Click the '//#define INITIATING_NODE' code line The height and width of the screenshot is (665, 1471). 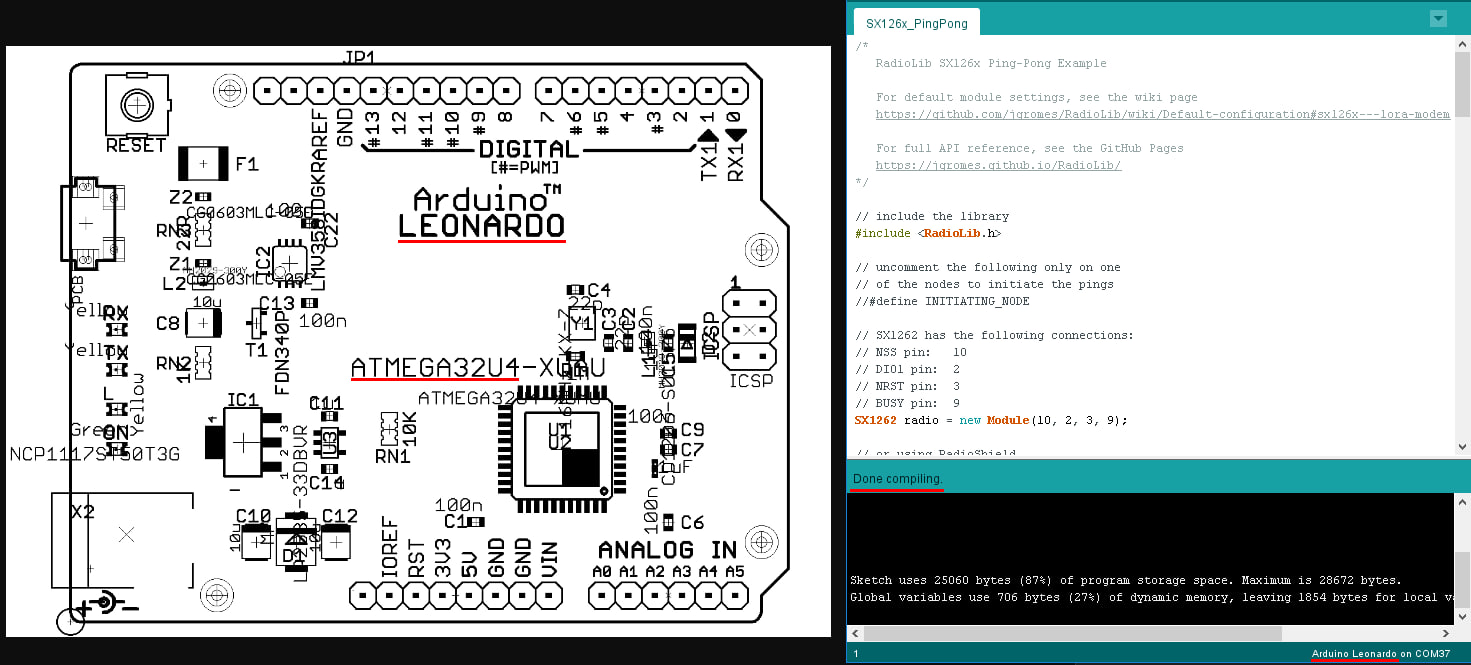tap(942, 301)
